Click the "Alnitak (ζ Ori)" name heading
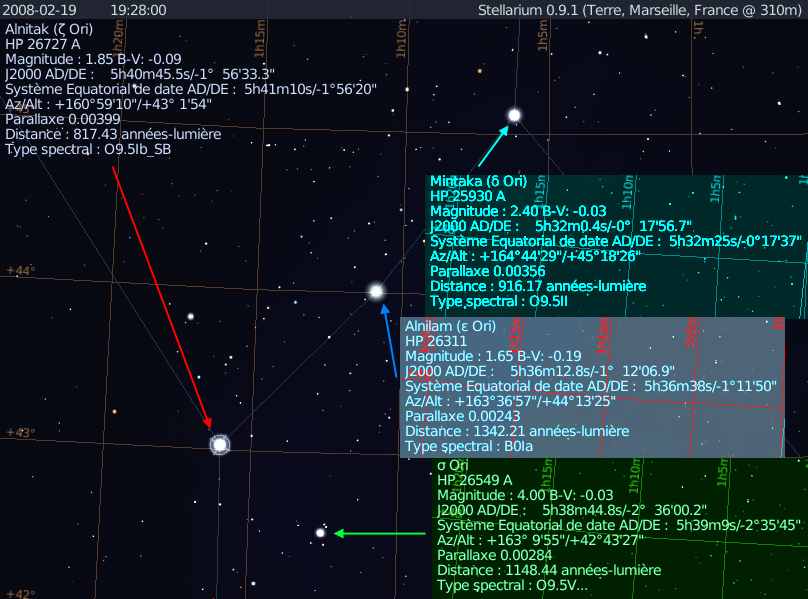This screenshot has width=808, height=599. tap(49, 29)
